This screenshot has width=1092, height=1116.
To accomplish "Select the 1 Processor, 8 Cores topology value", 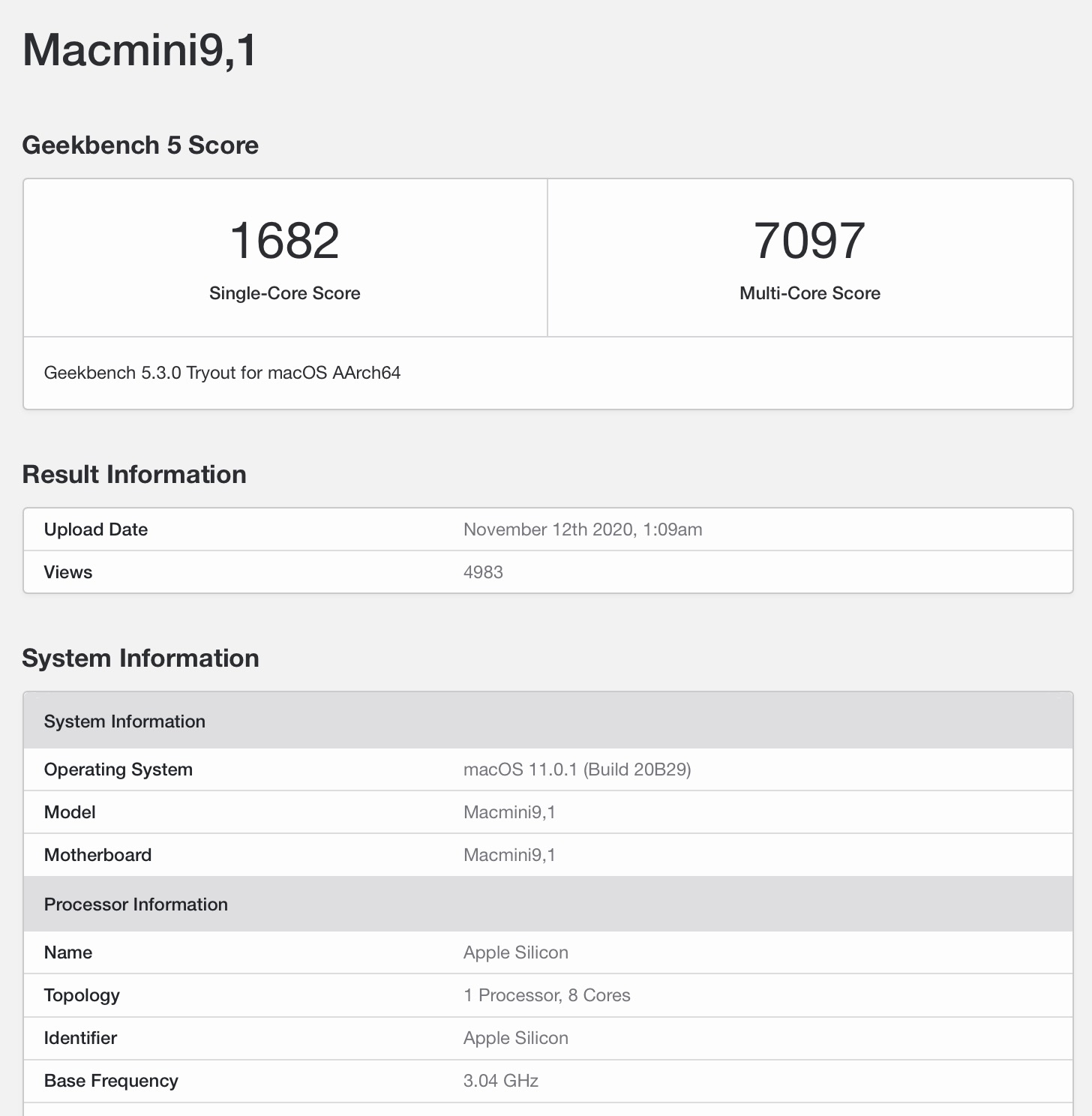I will 547,995.
